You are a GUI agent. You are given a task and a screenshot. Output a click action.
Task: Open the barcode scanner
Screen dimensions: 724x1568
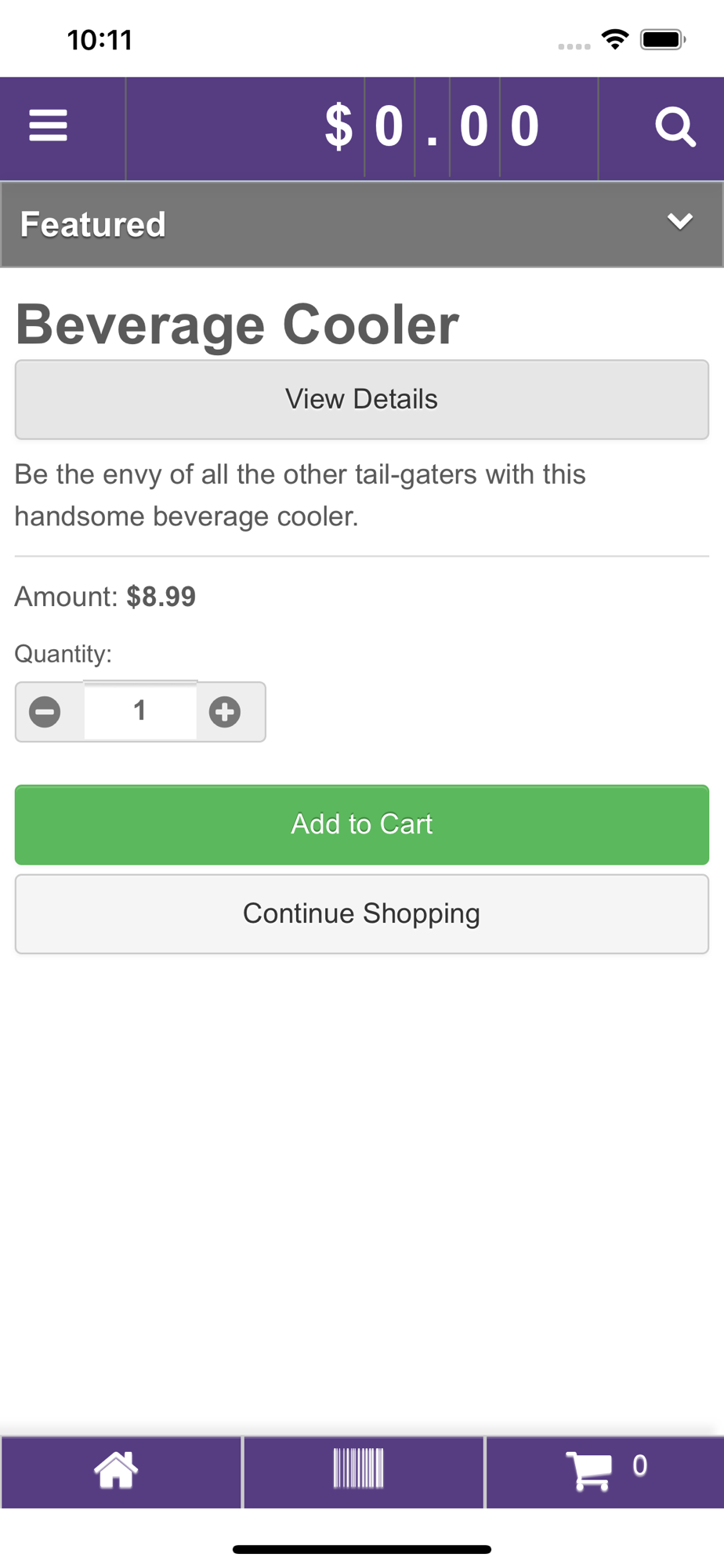(x=359, y=1468)
